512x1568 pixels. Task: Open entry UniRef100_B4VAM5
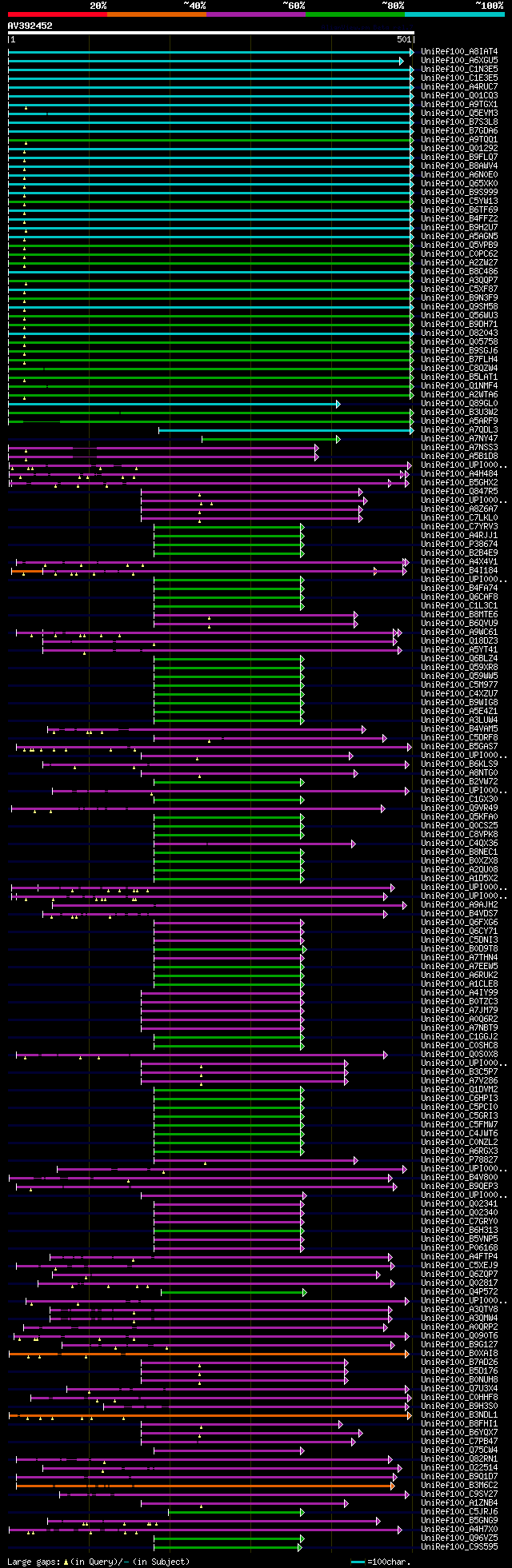[459, 729]
